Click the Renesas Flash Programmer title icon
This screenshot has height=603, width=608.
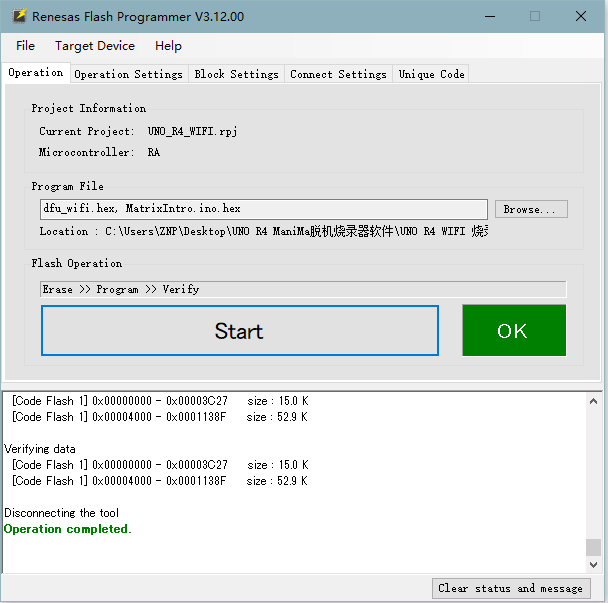pyautogui.click(x=19, y=16)
